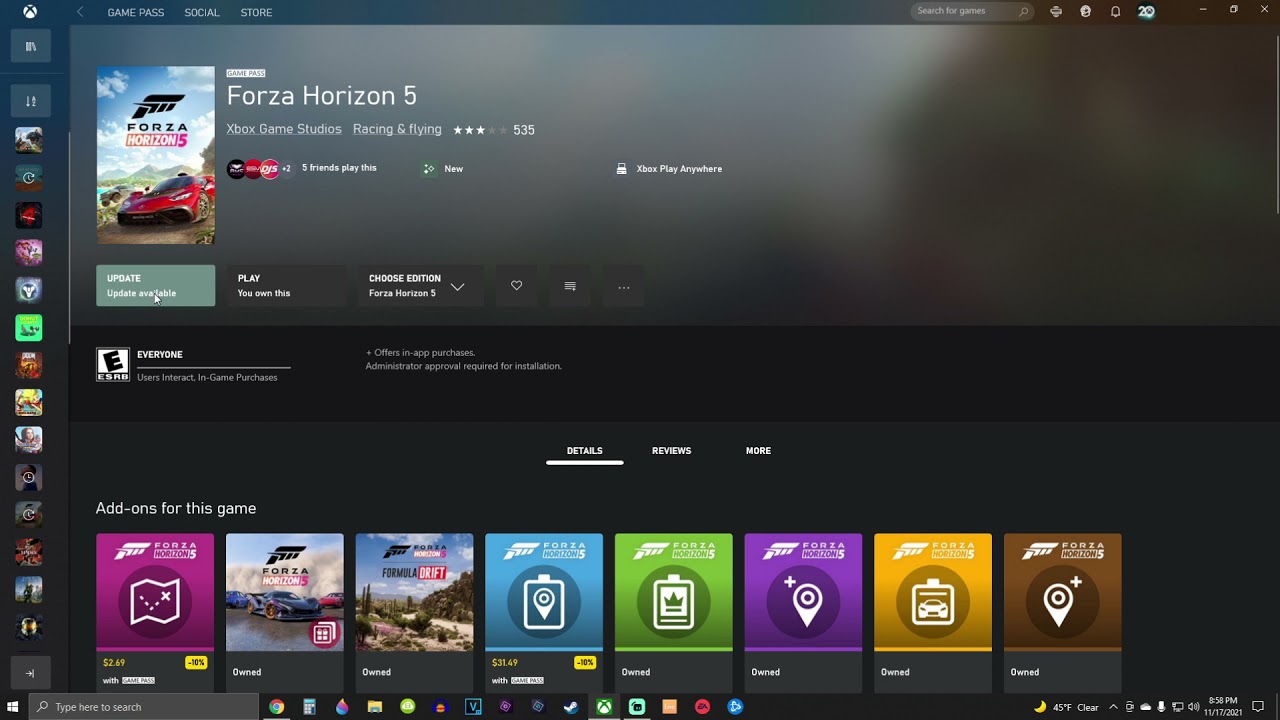
Task: Open Google Chrome from the taskbar
Action: (x=276, y=707)
